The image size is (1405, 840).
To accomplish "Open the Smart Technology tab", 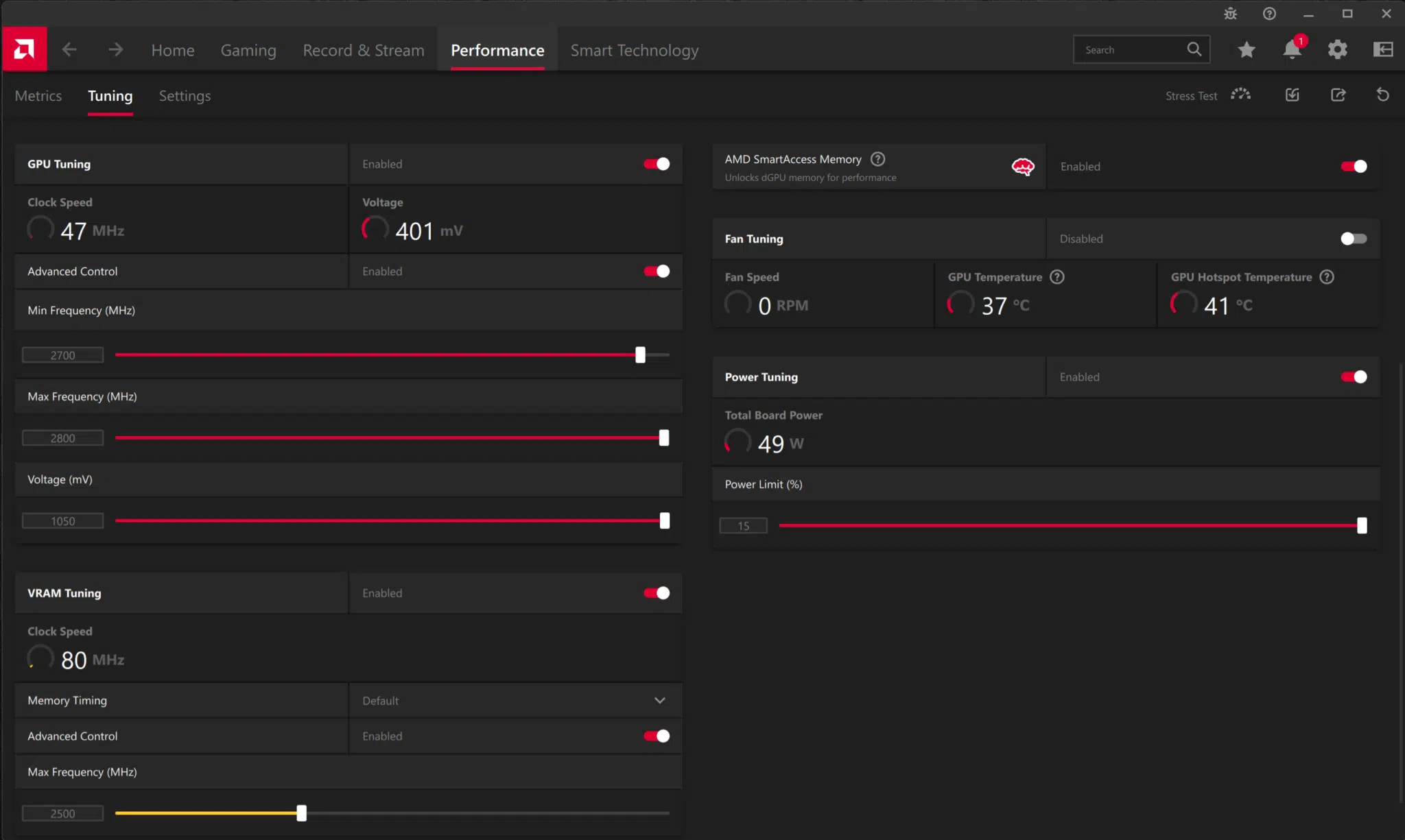I will pos(635,50).
